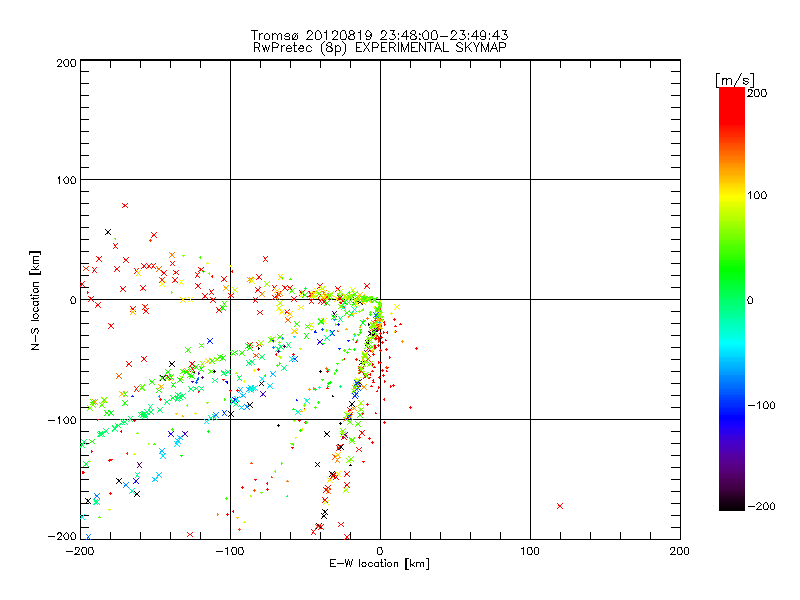800x600 pixels.
Task: Click the colorbar label "0"
Action: pyautogui.click(x=750, y=301)
